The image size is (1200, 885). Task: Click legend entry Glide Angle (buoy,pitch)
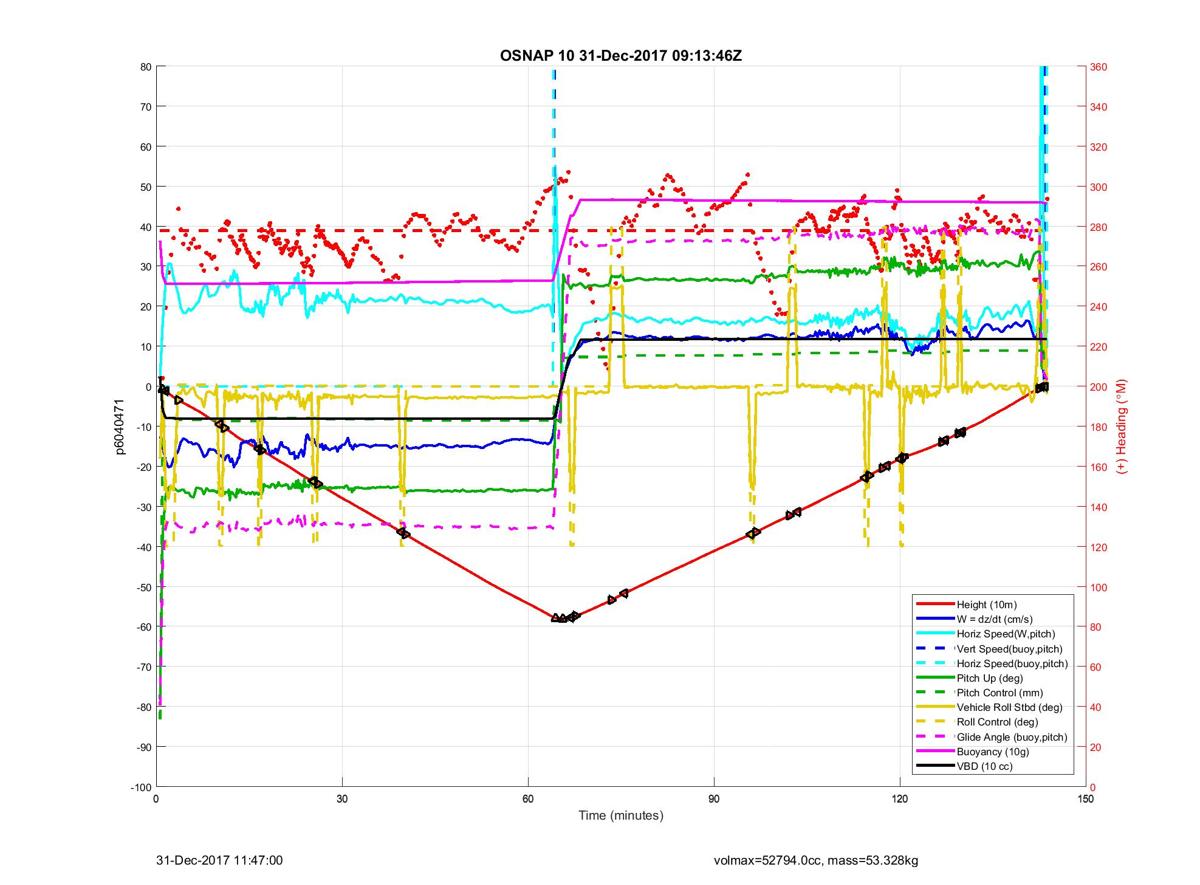[x=1012, y=737]
